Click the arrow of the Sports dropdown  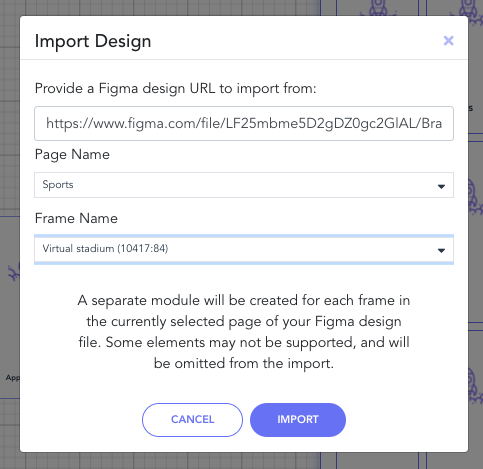[x=441, y=186]
